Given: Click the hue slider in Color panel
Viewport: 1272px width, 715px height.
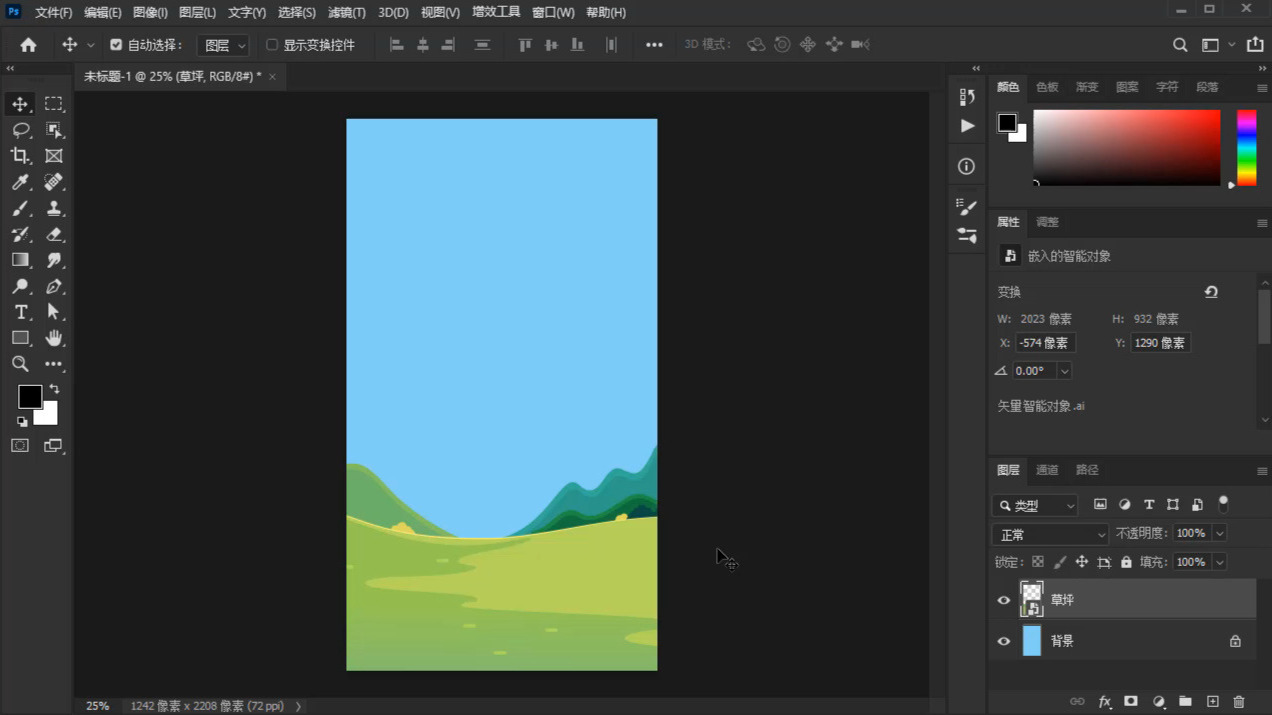Looking at the screenshot, I should point(1247,148).
